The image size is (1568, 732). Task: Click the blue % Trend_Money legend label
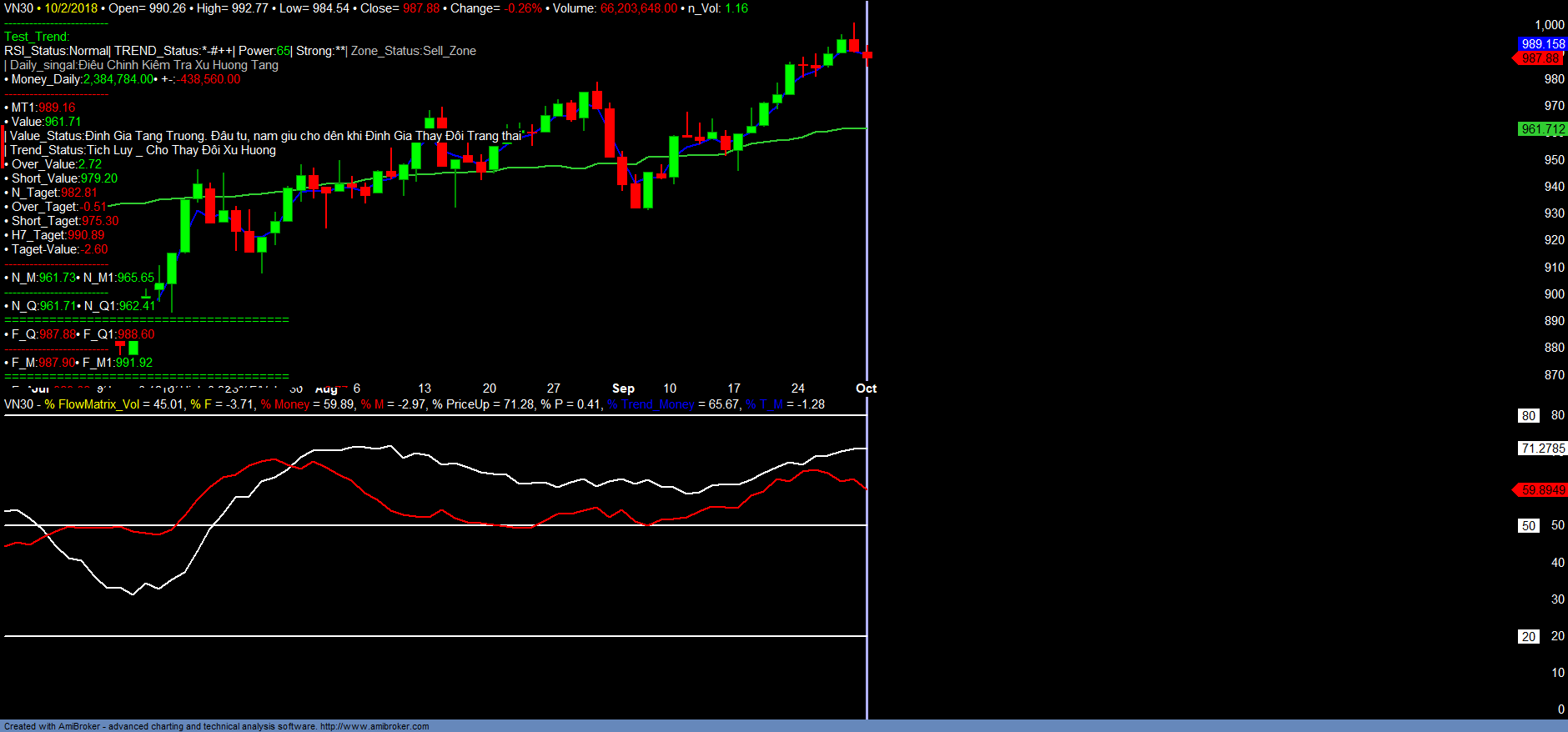coord(651,404)
